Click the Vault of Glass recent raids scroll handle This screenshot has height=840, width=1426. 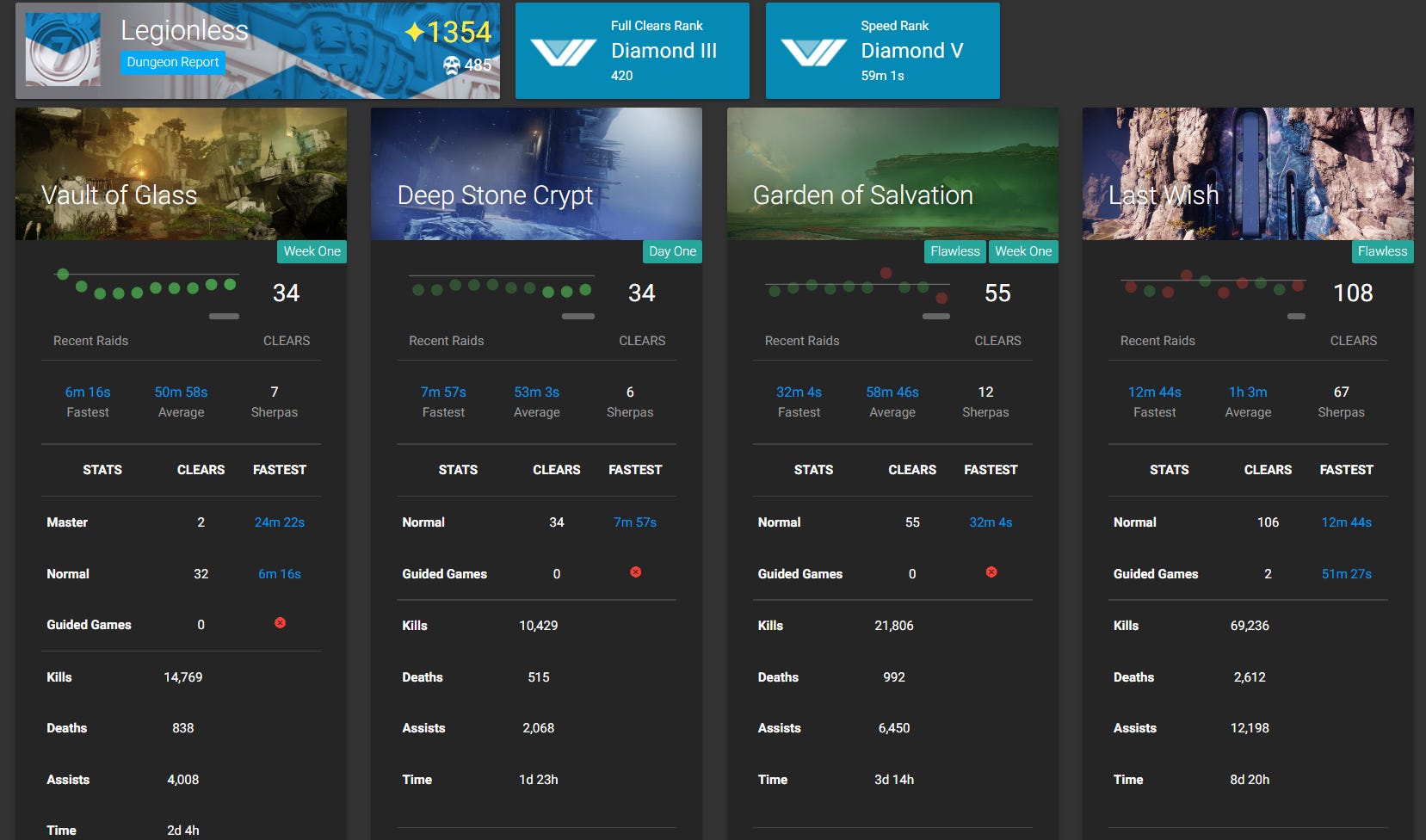pyautogui.click(x=224, y=316)
